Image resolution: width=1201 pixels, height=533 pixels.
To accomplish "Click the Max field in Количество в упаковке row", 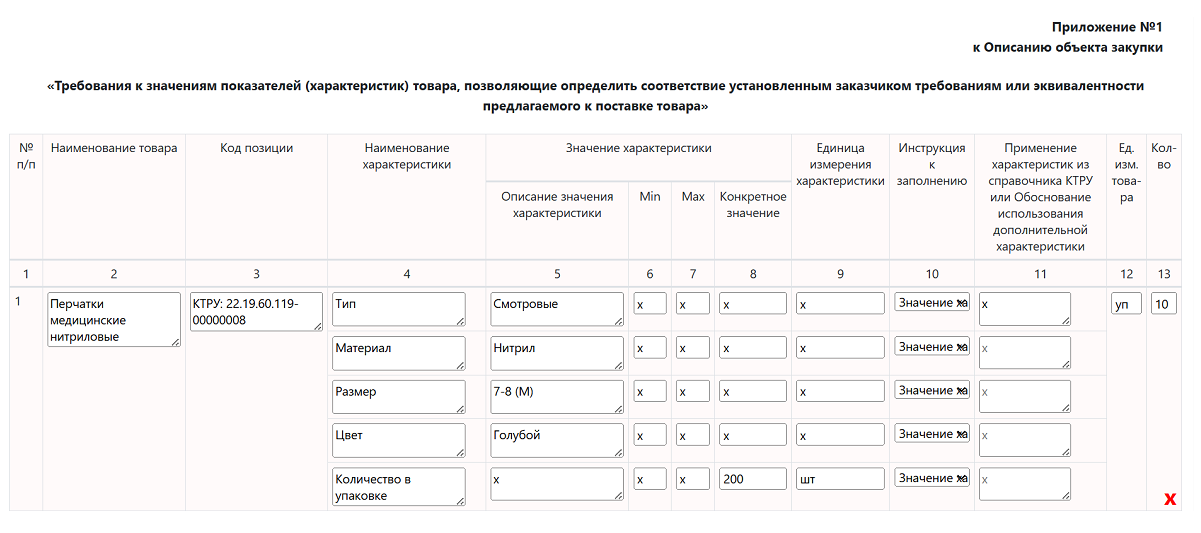I will tap(692, 478).
